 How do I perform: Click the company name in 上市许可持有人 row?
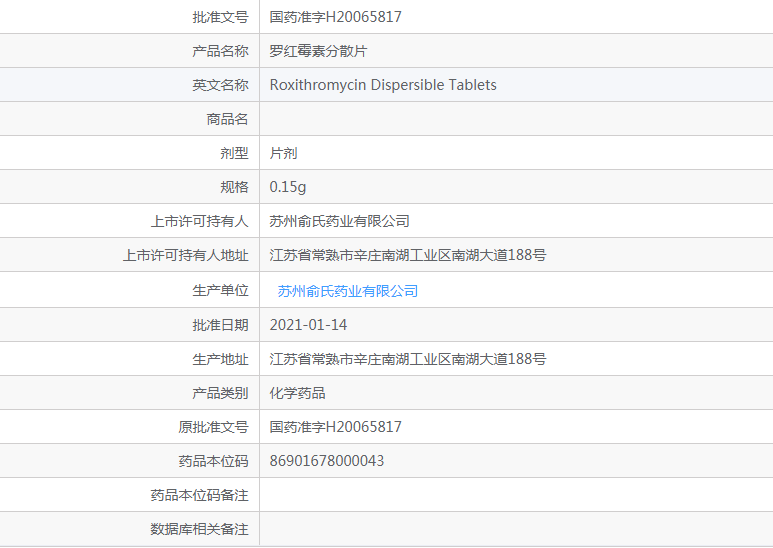pos(339,221)
